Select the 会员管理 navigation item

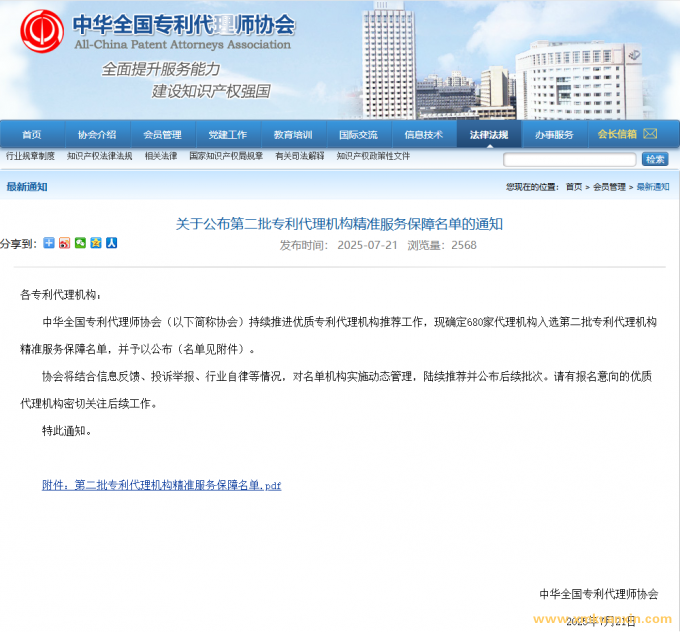pos(162,135)
